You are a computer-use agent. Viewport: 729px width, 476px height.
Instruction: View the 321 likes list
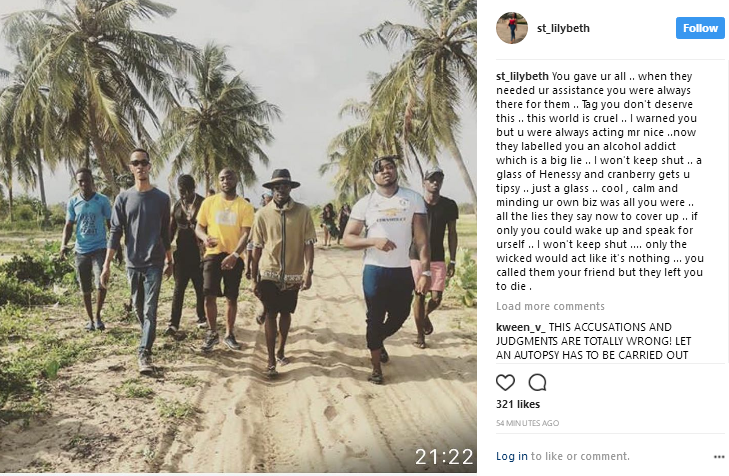pos(520,405)
